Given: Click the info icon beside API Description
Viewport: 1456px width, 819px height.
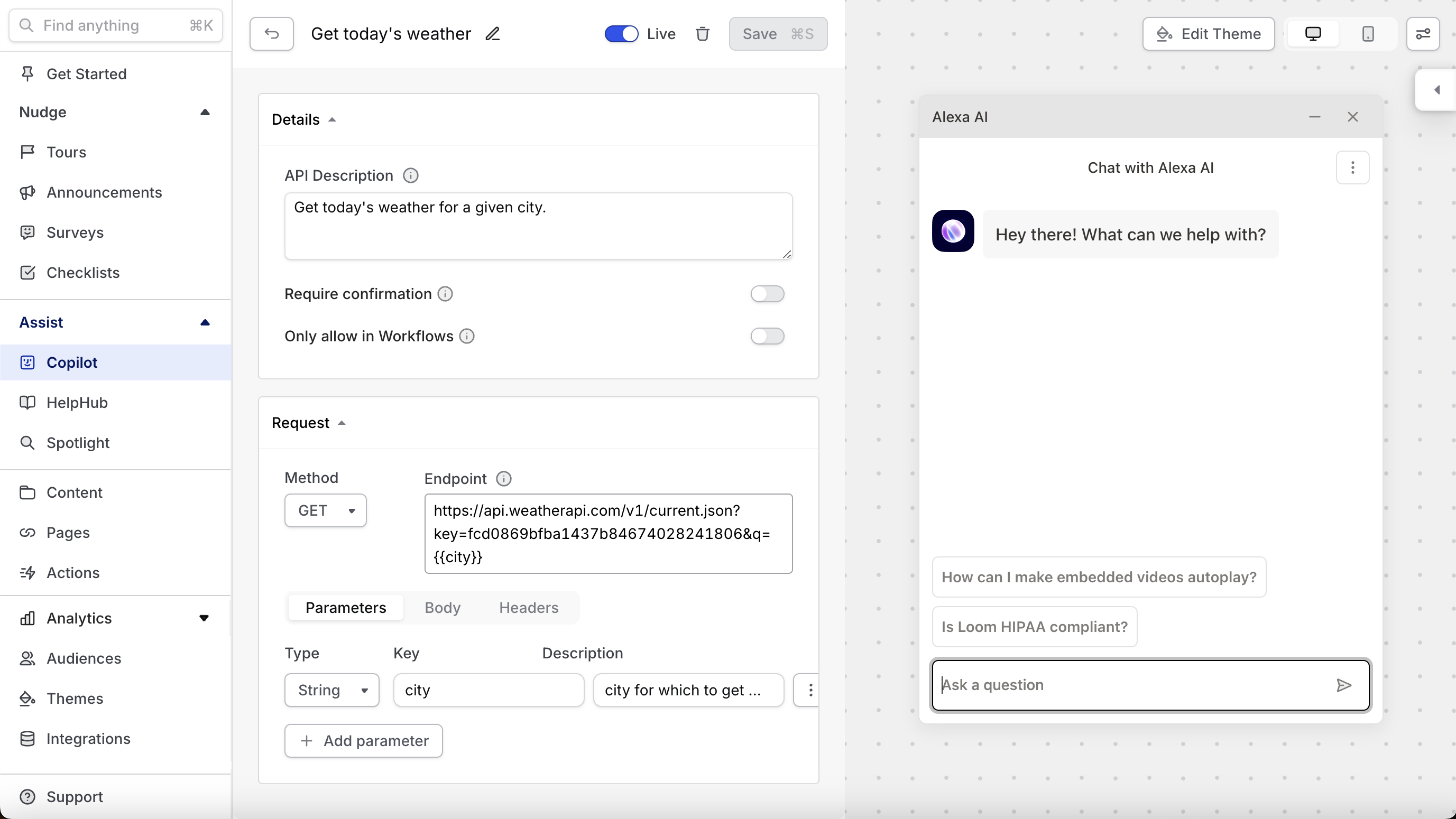Looking at the screenshot, I should coord(410,175).
